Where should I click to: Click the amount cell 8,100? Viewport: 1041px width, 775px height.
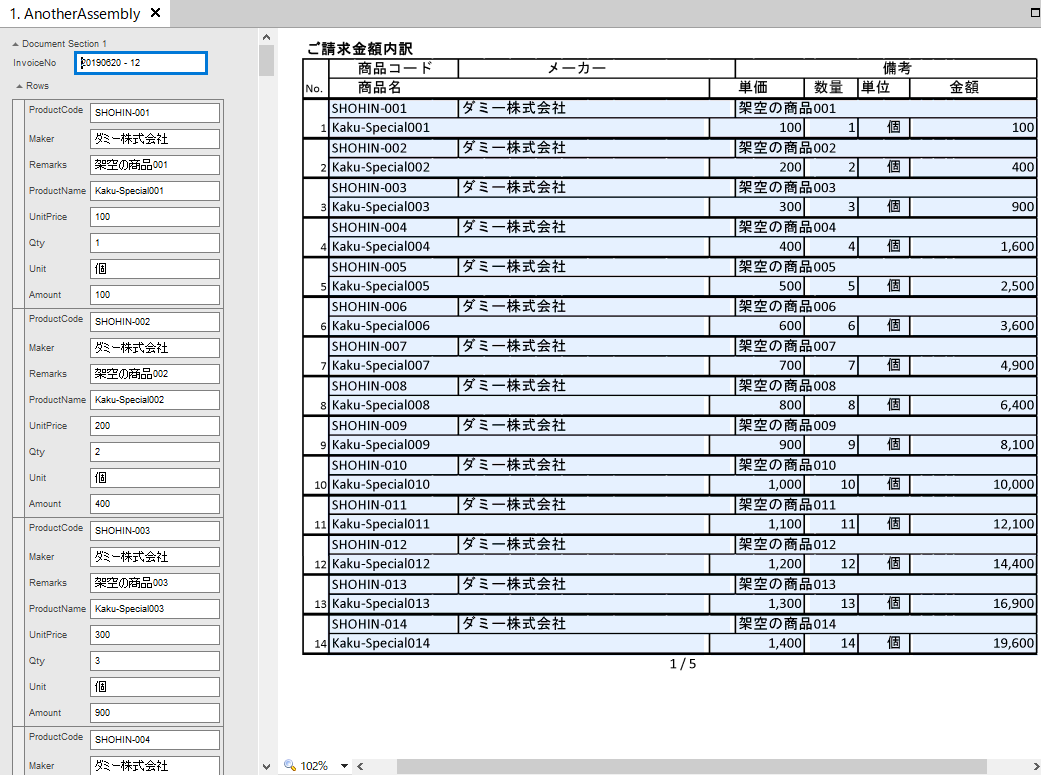click(x=973, y=444)
